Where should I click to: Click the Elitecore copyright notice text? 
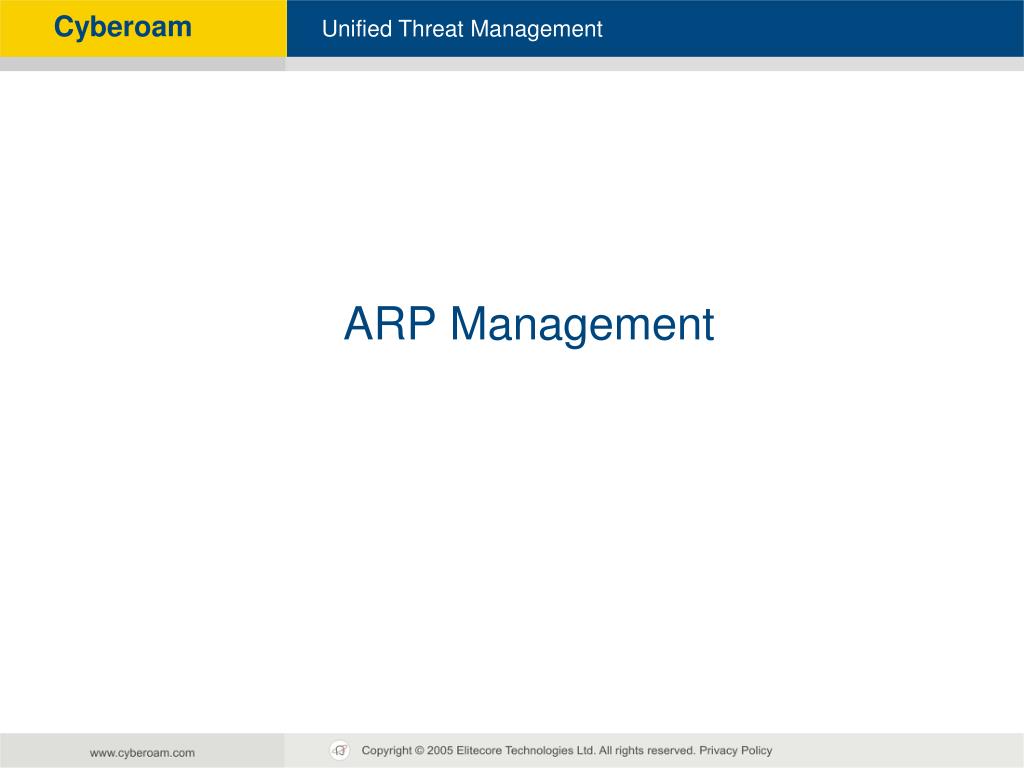(x=567, y=750)
